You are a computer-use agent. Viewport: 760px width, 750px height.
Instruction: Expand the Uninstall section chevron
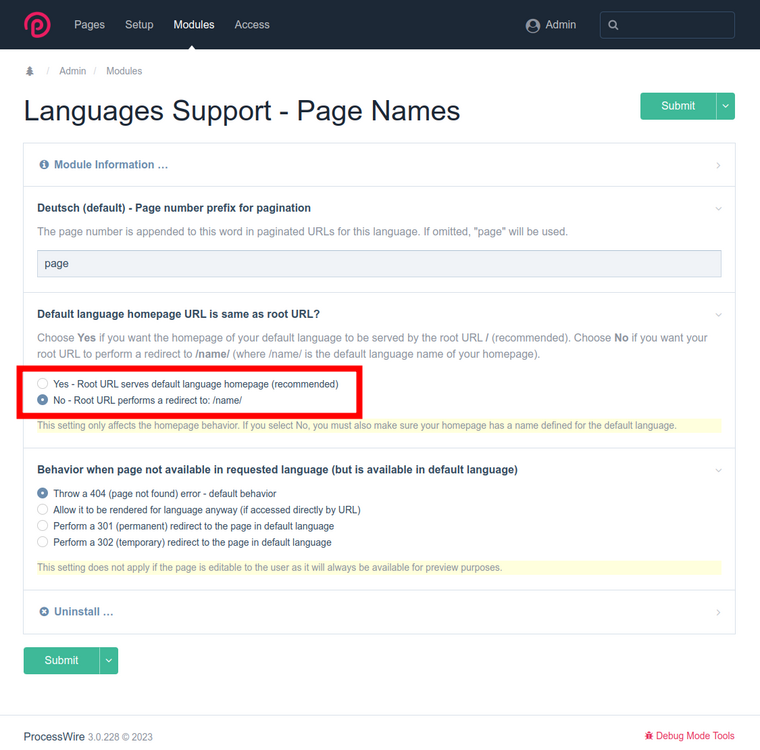[x=718, y=612]
